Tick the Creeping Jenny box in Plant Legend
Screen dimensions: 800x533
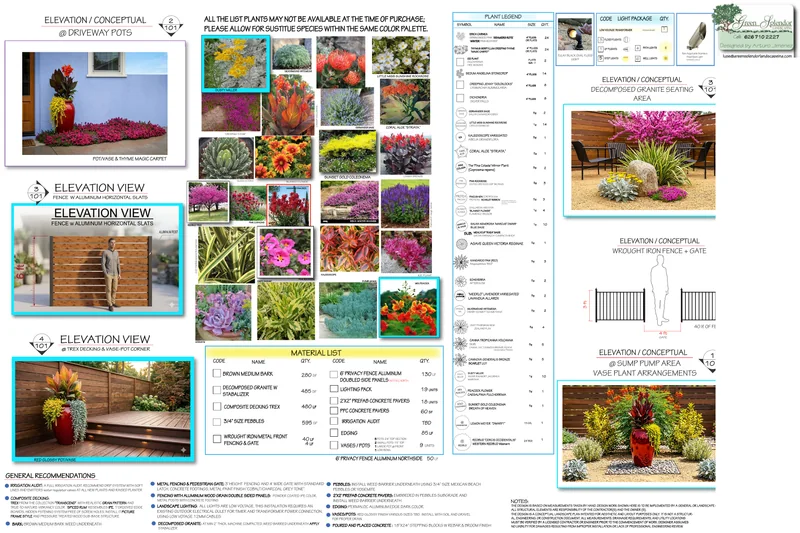coord(460,86)
